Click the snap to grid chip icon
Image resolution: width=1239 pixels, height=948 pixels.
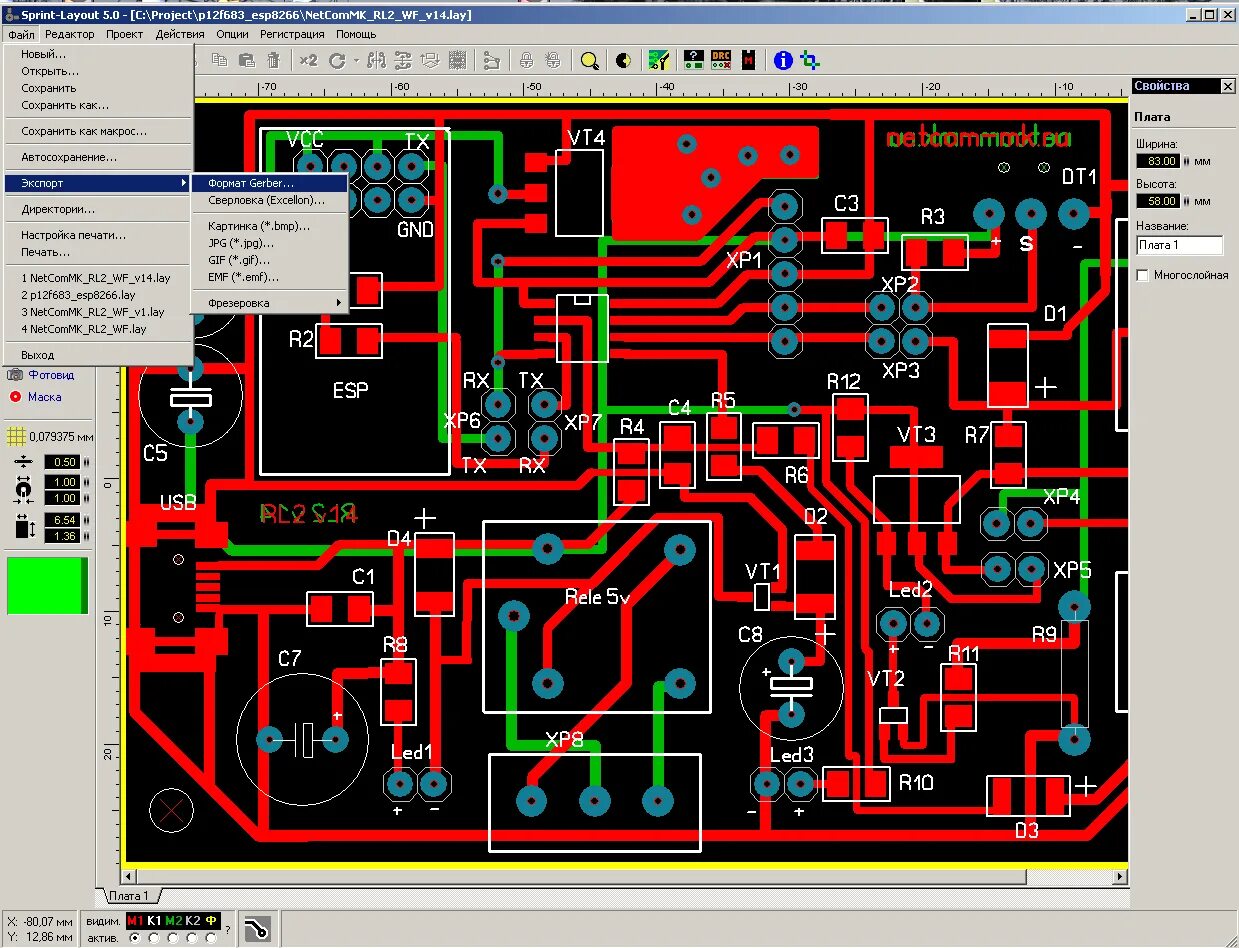tap(456, 60)
